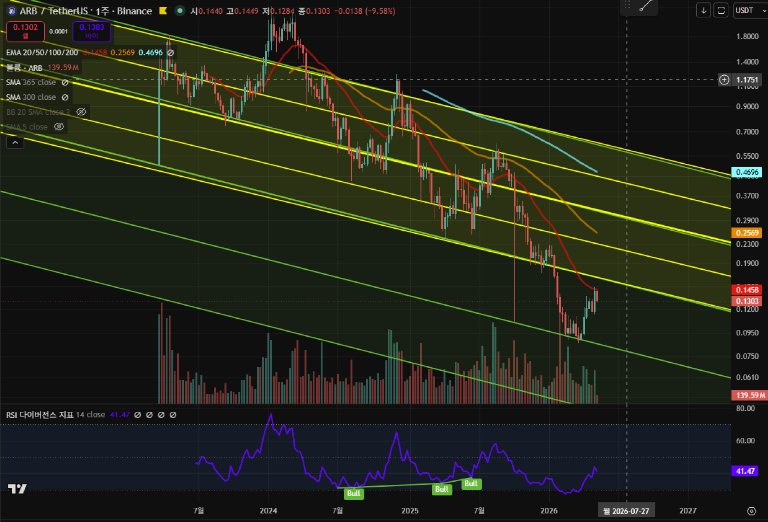The width and height of the screenshot is (768, 522).
Task: Toggle visibility of BB 20 SMA close 2
Action: pyautogui.click(x=81, y=112)
